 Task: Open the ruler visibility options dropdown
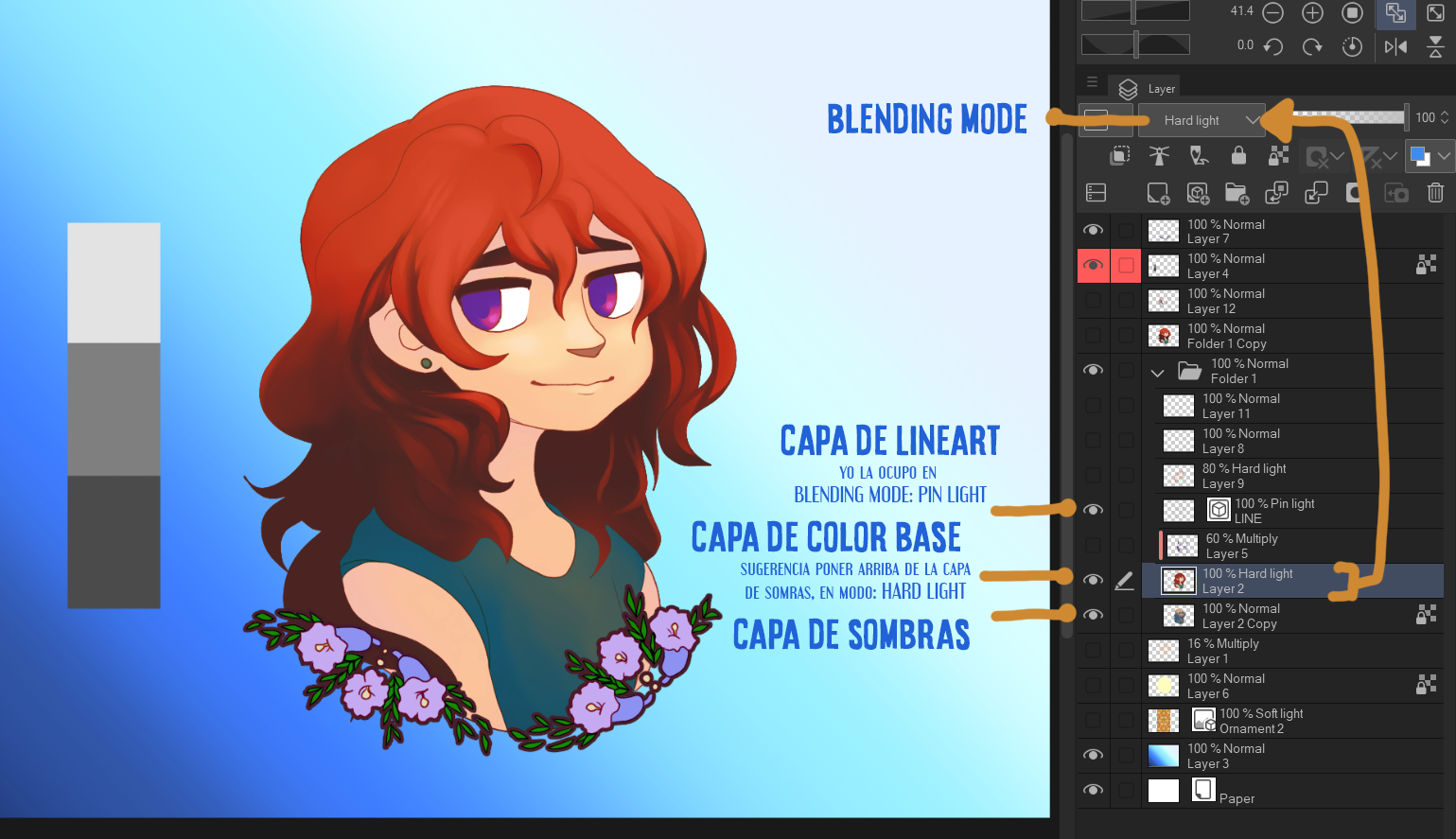pos(1390,156)
